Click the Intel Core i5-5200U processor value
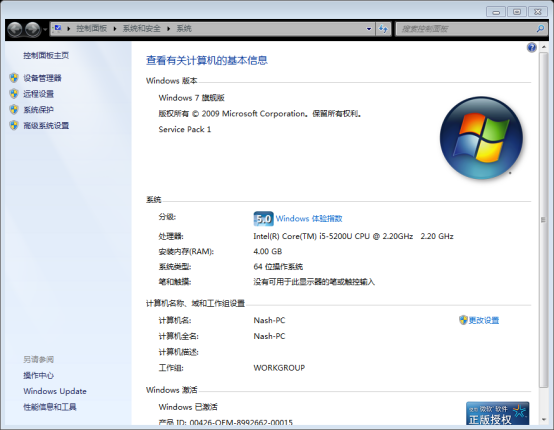 coord(353,236)
